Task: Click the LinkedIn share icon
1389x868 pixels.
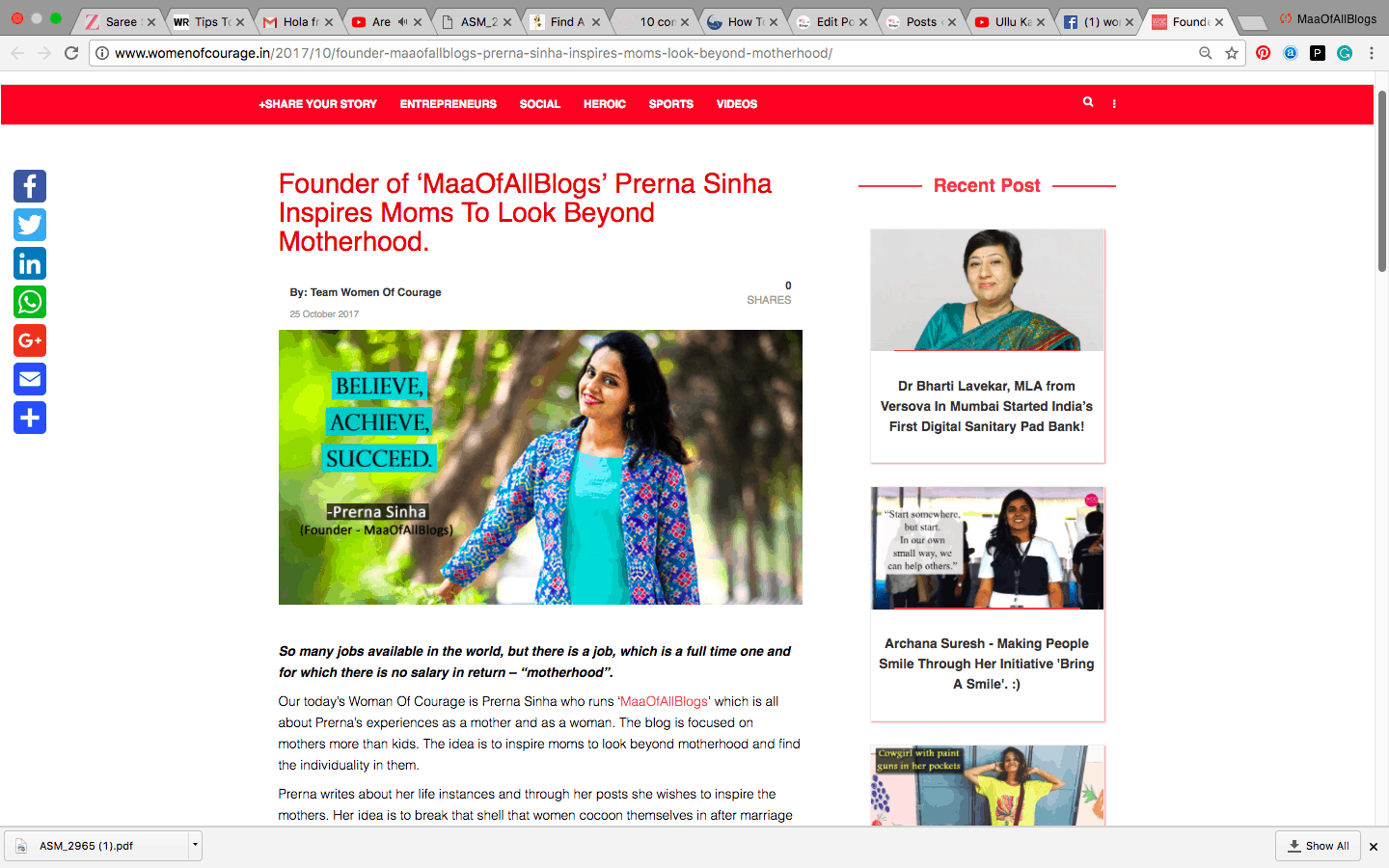Action: [x=30, y=263]
